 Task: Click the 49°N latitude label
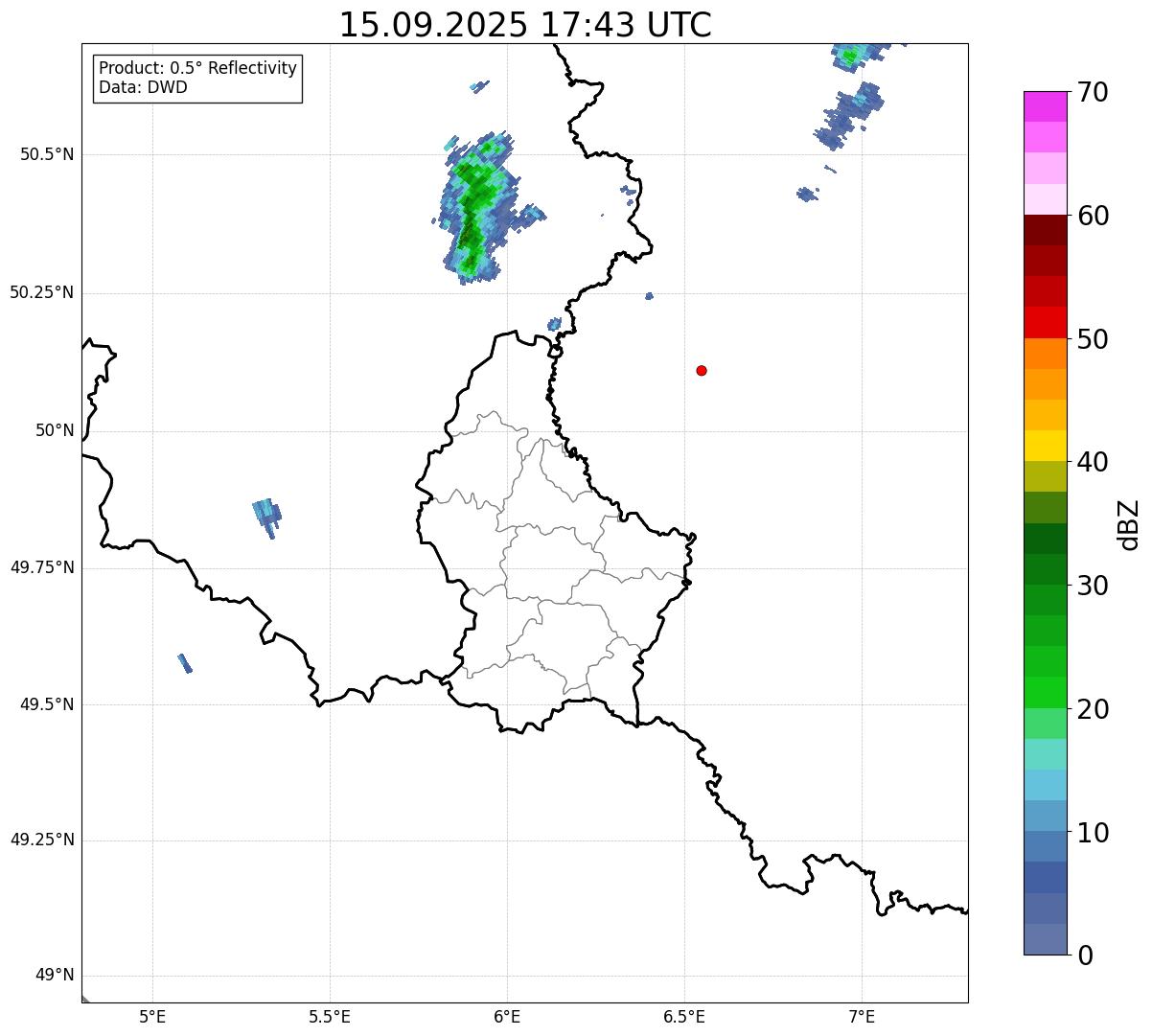point(55,975)
